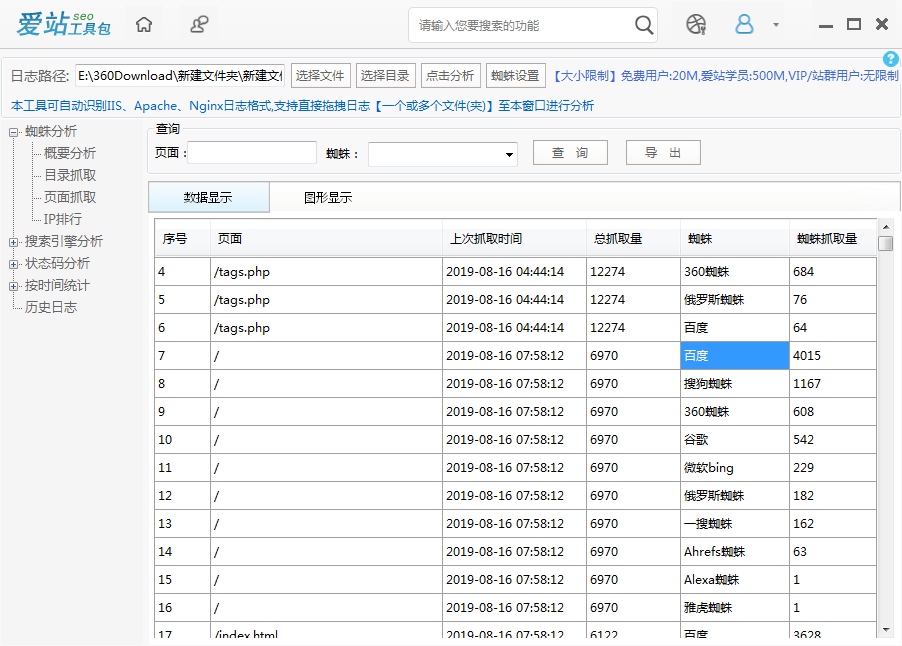
Task: Click the blue help question mark icon
Action: pos(890,58)
